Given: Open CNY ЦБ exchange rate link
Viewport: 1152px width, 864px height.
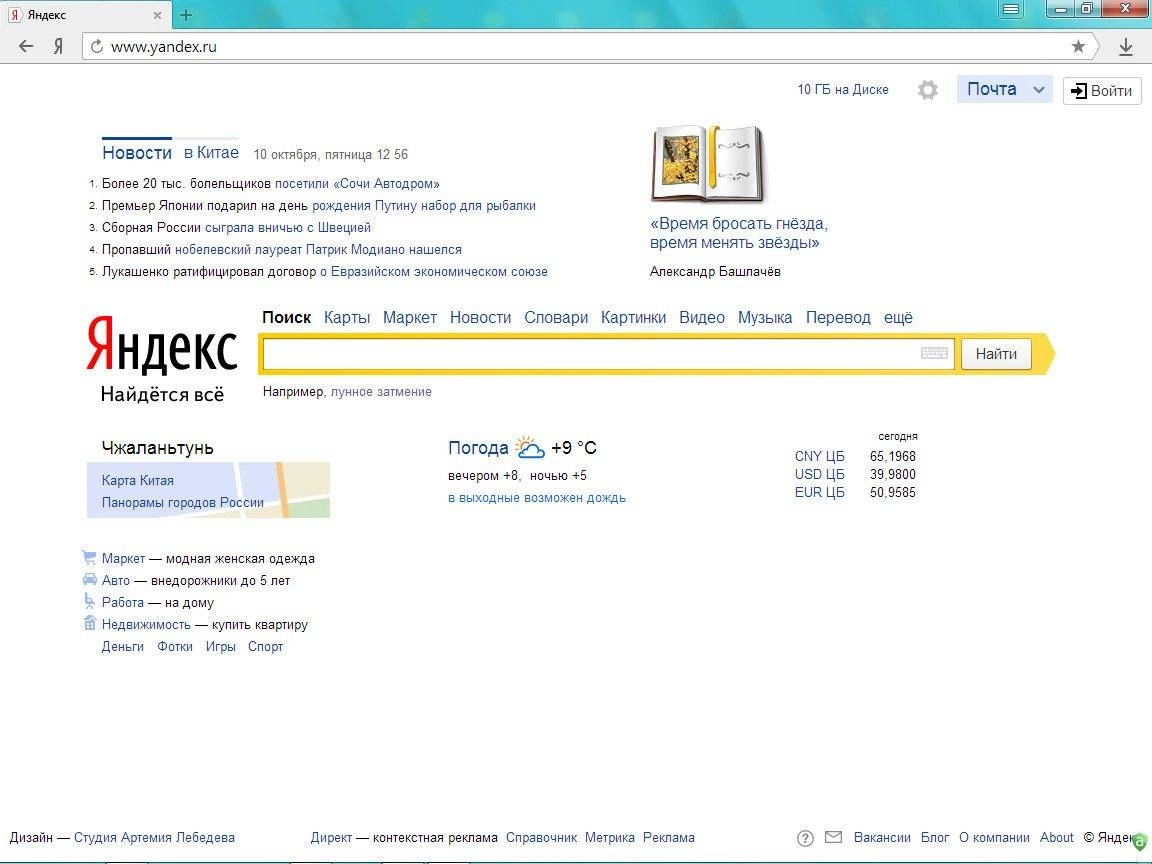Looking at the screenshot, I should [819, 456].
